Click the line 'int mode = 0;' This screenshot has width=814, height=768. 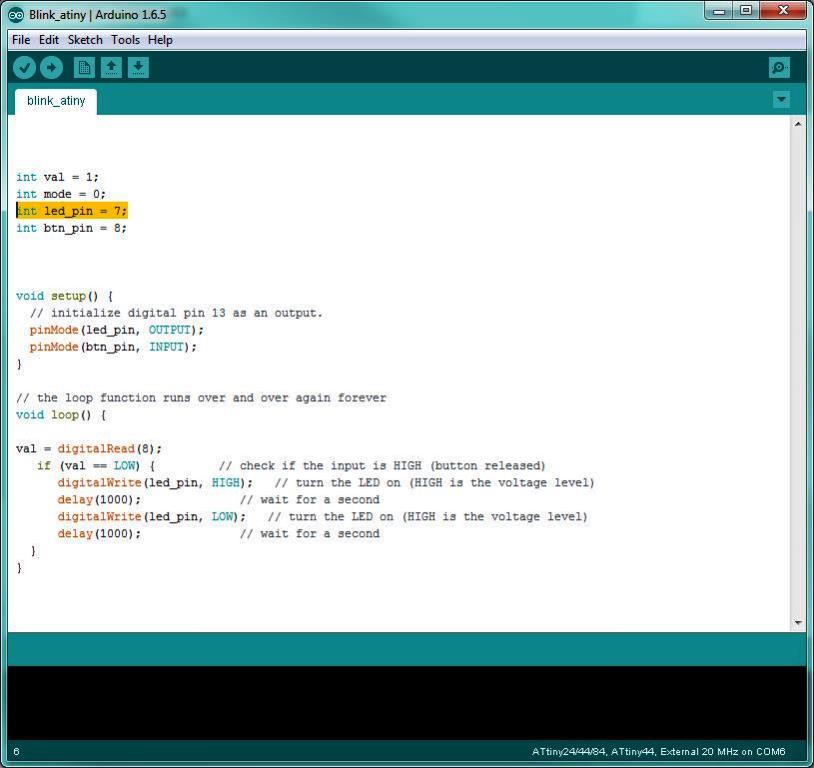point(61,194)
